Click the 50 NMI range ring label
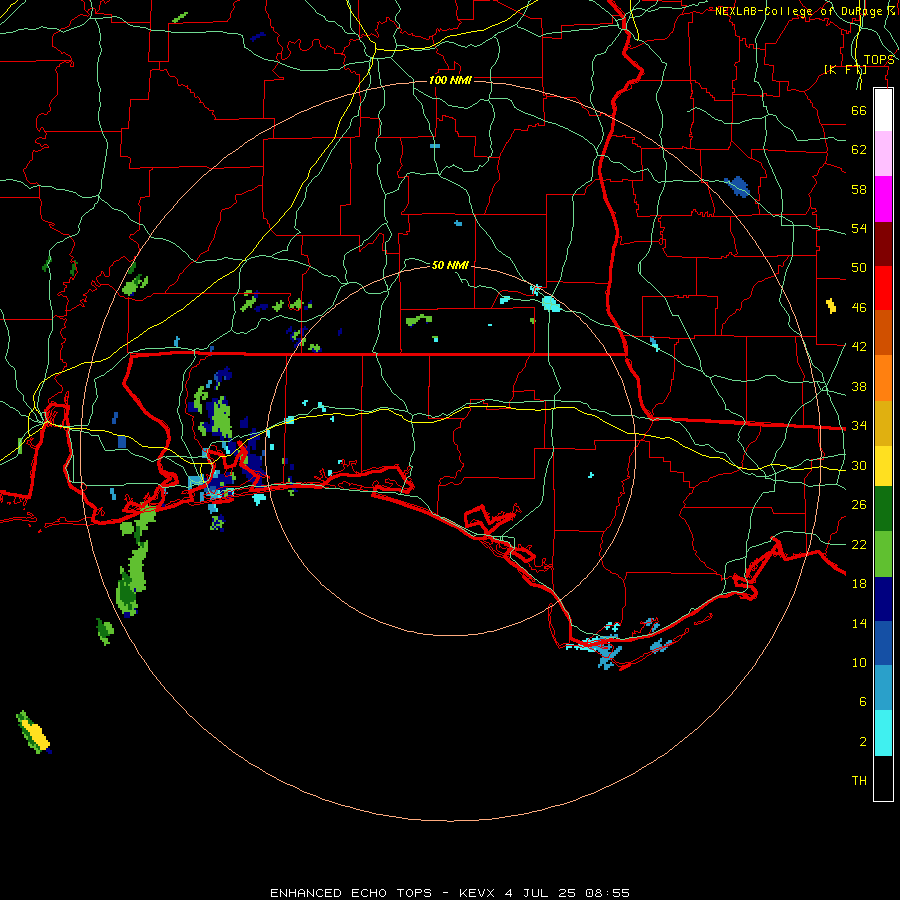The height and width of the screenshot is (900, 900). point(450,265)
